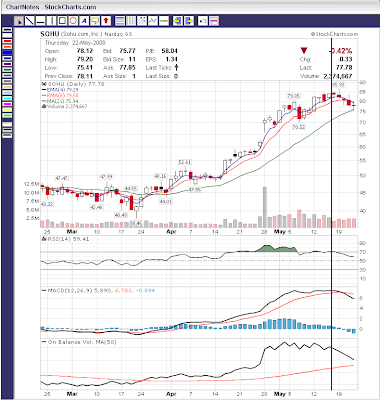Choose the cyan color swatch
The image size is (380, 400).
pyautogui.click(x=7, y=98)
